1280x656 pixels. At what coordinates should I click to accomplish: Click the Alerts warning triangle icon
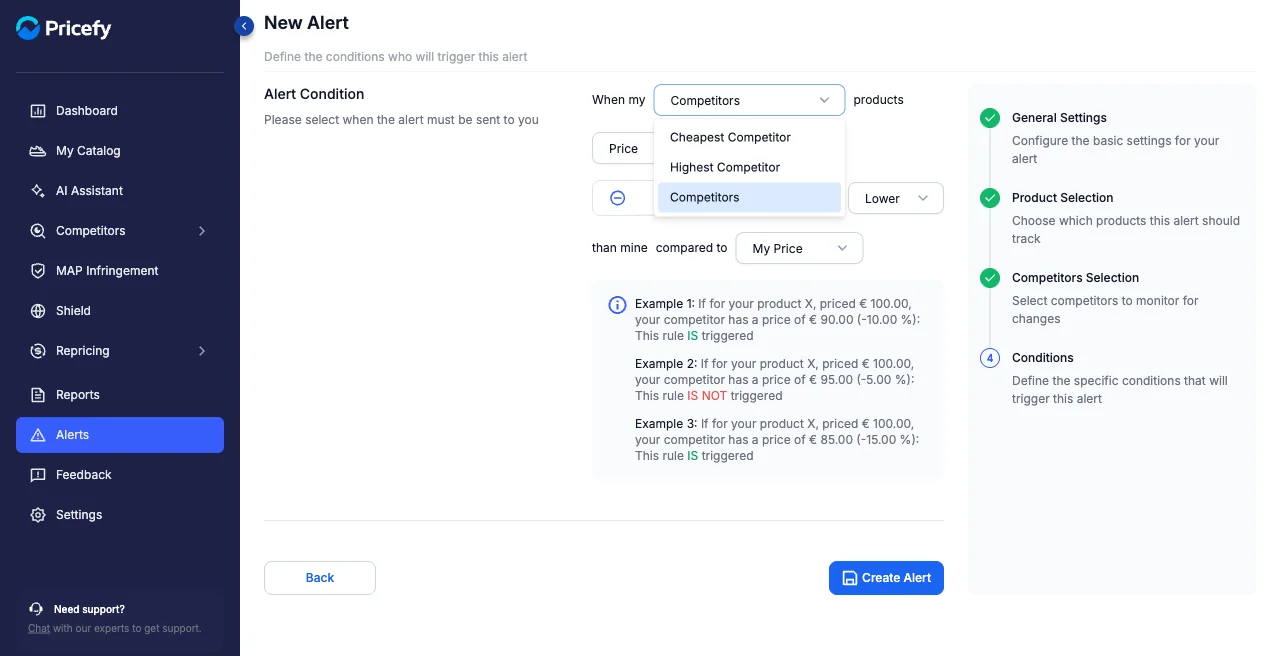(38, 435)
